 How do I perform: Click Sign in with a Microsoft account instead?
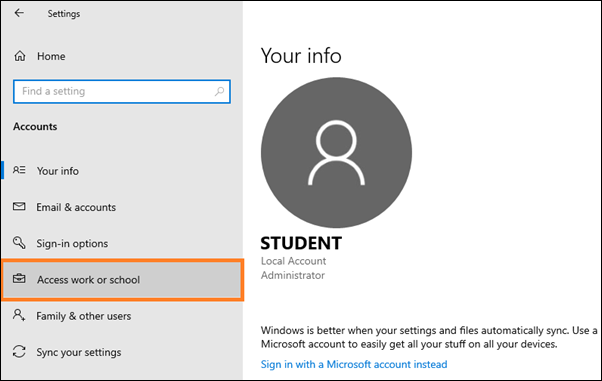point(354,364)
